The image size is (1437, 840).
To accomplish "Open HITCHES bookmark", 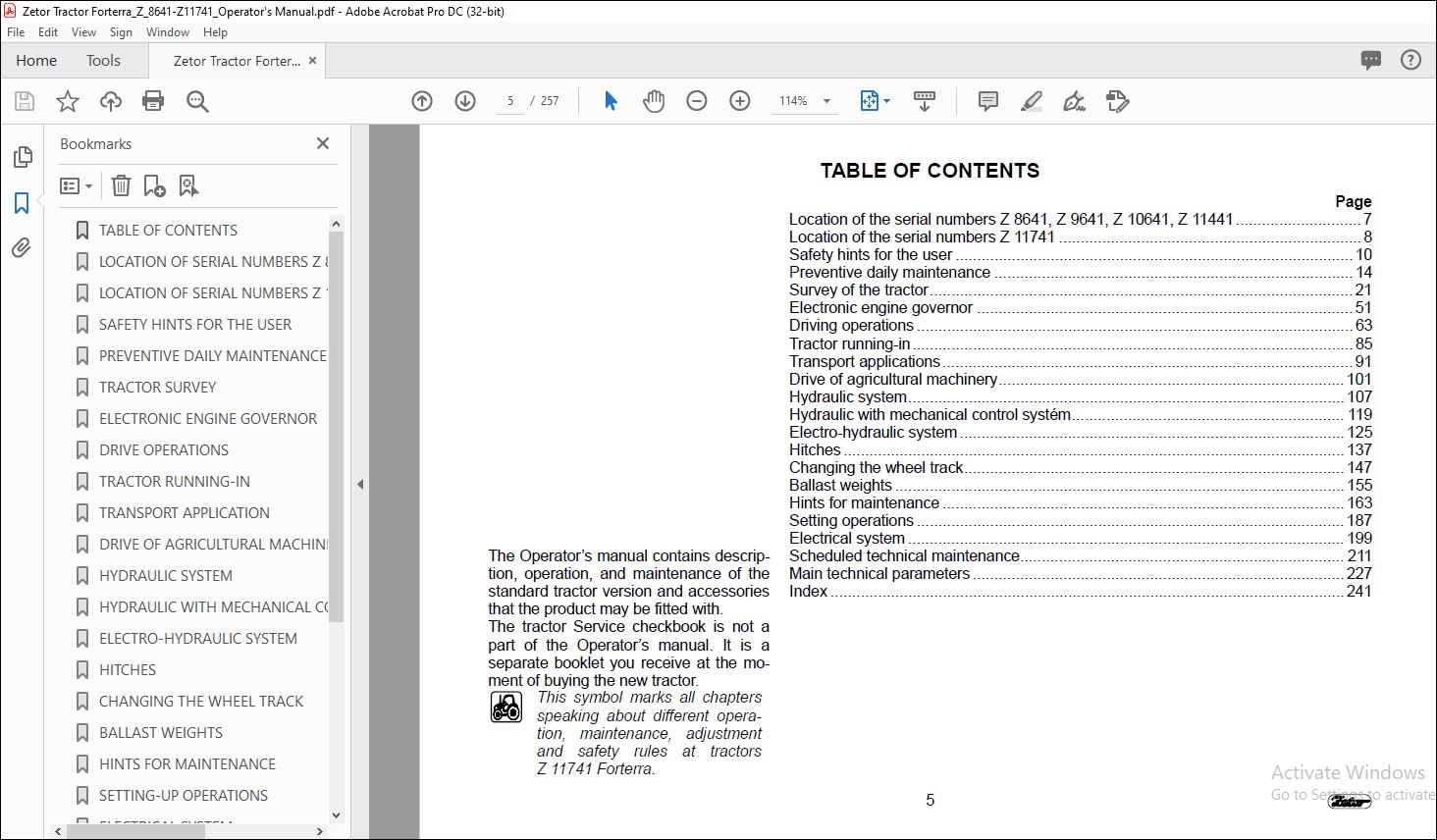I will (x=128, y=669).
